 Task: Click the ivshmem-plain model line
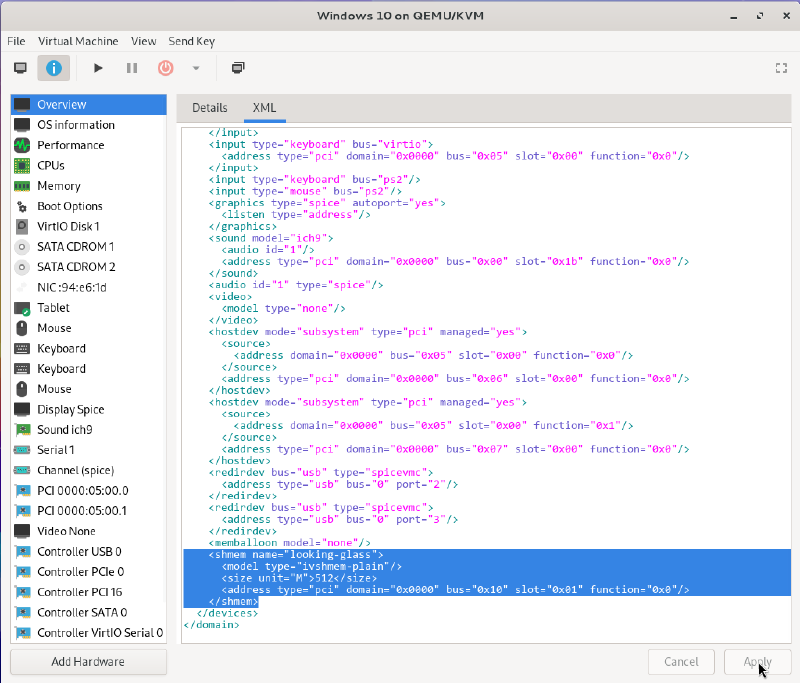[311, 566]
